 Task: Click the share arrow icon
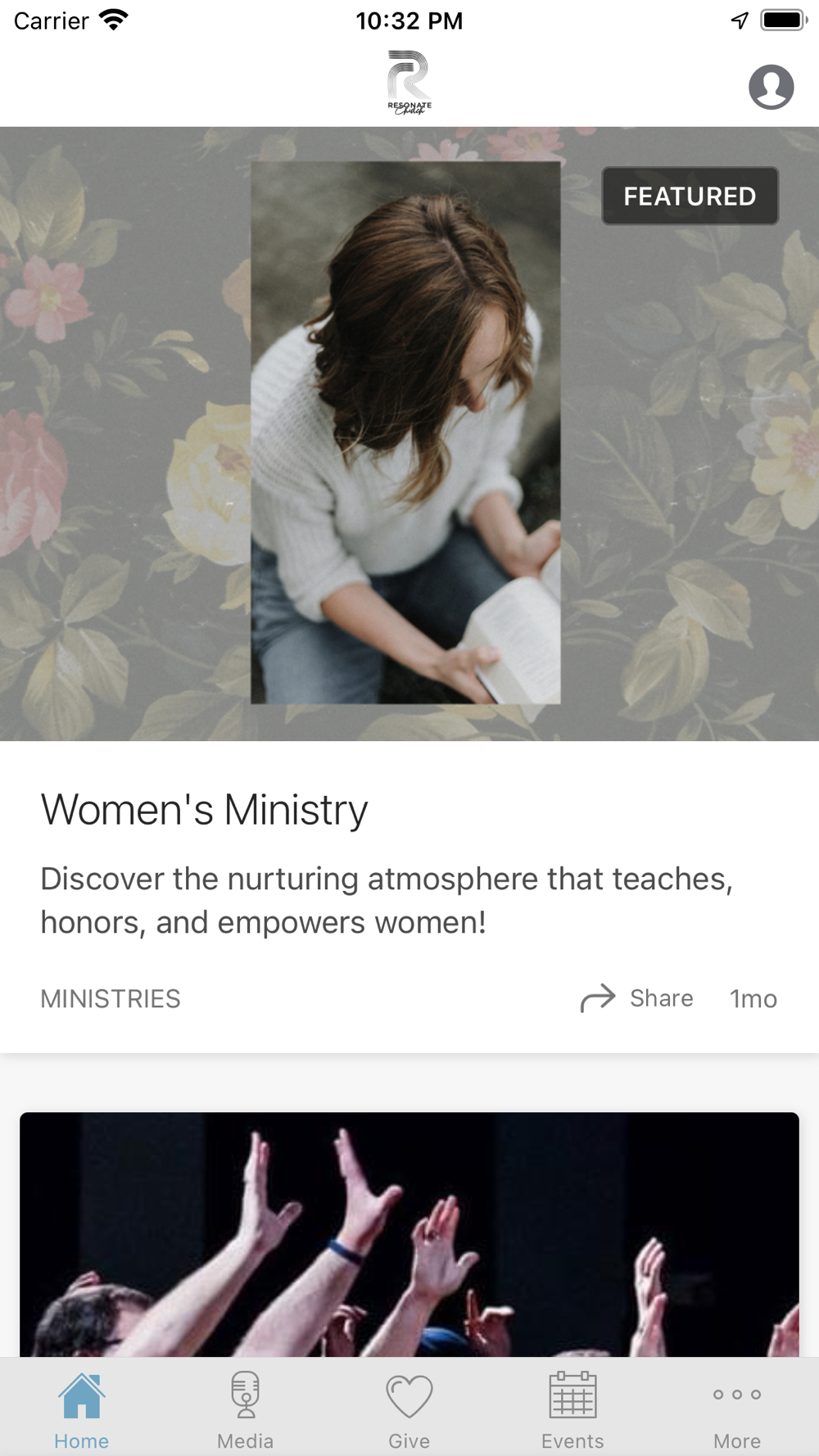coord(598,998)
